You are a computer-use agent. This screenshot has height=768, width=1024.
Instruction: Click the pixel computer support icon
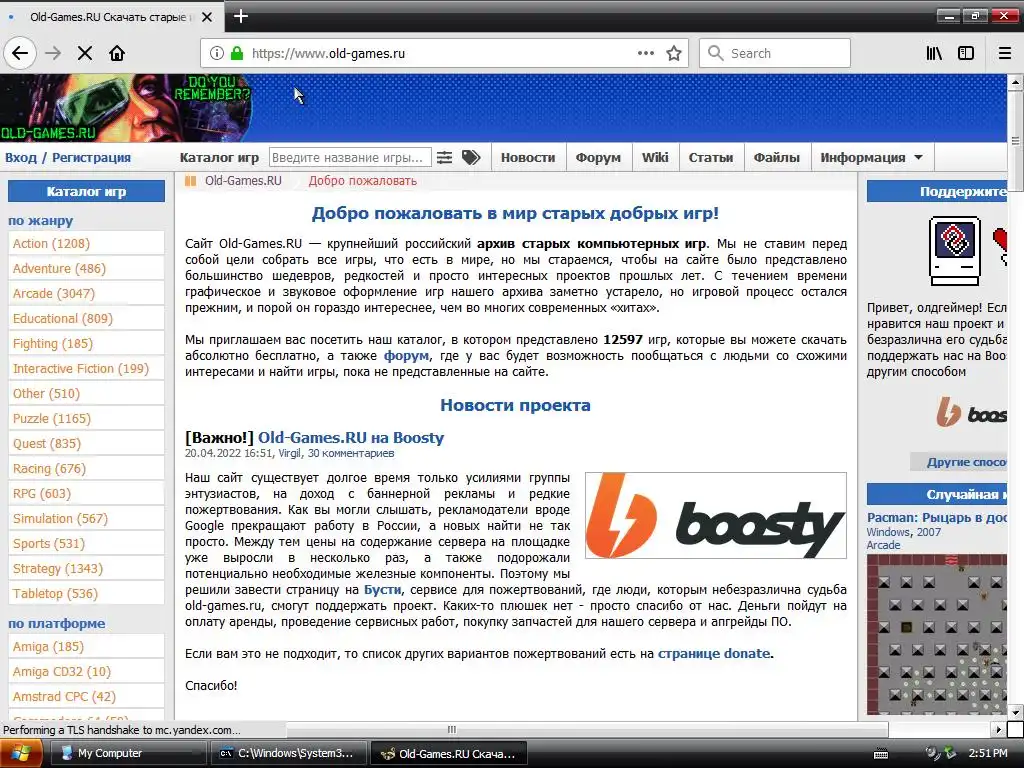click(955, 251)
